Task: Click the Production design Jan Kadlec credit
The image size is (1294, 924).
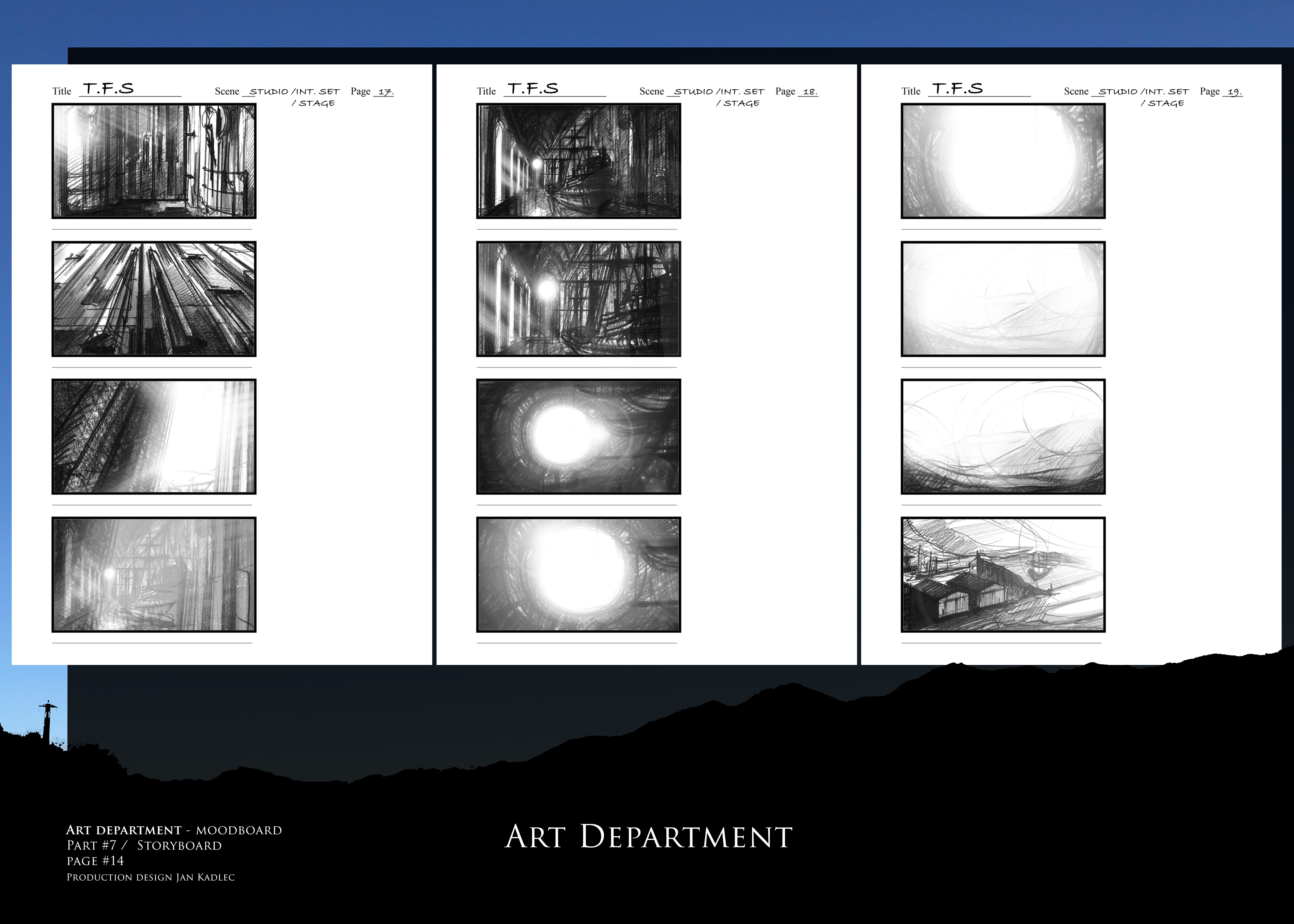Action: pyautogui.click(x=150, y=877)
